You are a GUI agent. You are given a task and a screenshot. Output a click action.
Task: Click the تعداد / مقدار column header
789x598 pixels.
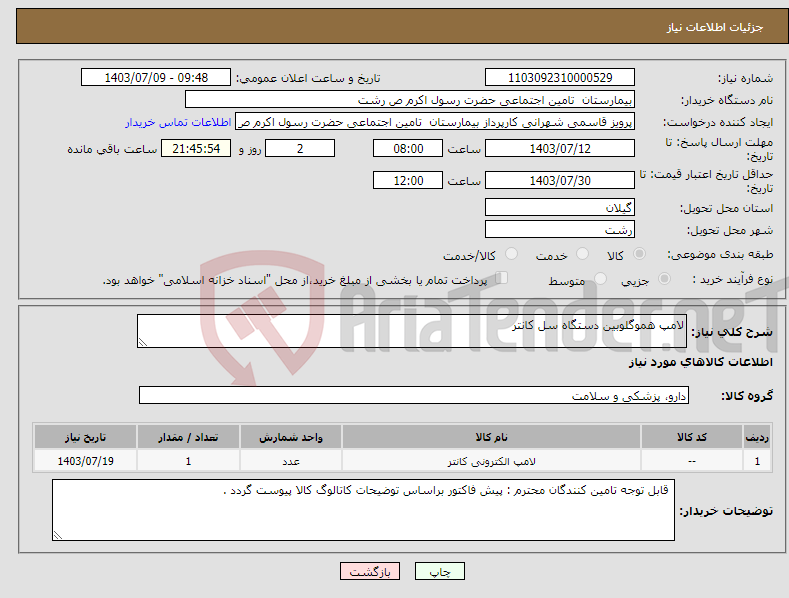[188, 437]
